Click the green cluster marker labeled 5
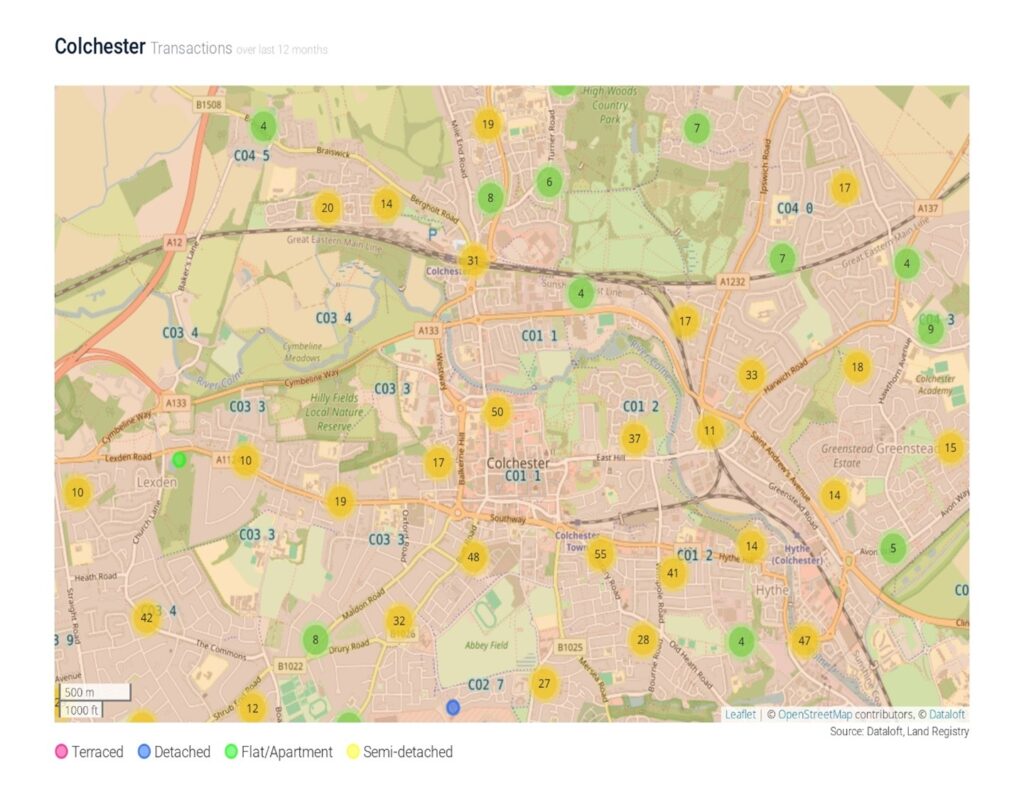This screenshot has width=1024, height=812. coord(893,548)
